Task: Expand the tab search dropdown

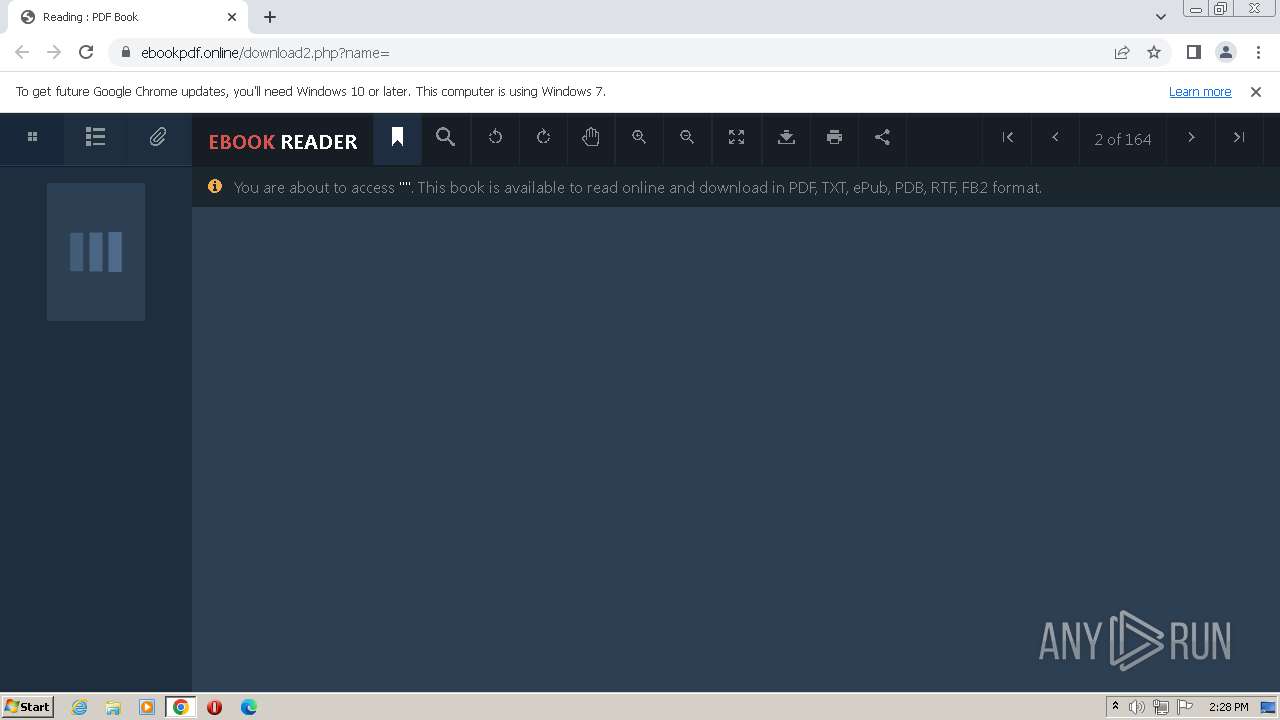Action: (x=1160, y=16)
